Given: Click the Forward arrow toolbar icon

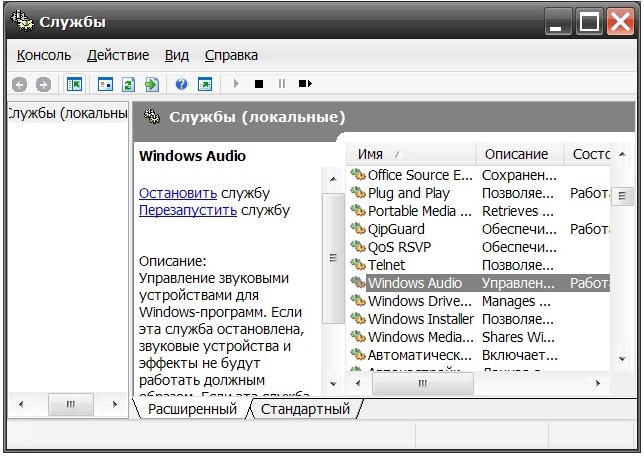Looking at the screenshot, I should (x=43, y=85).
